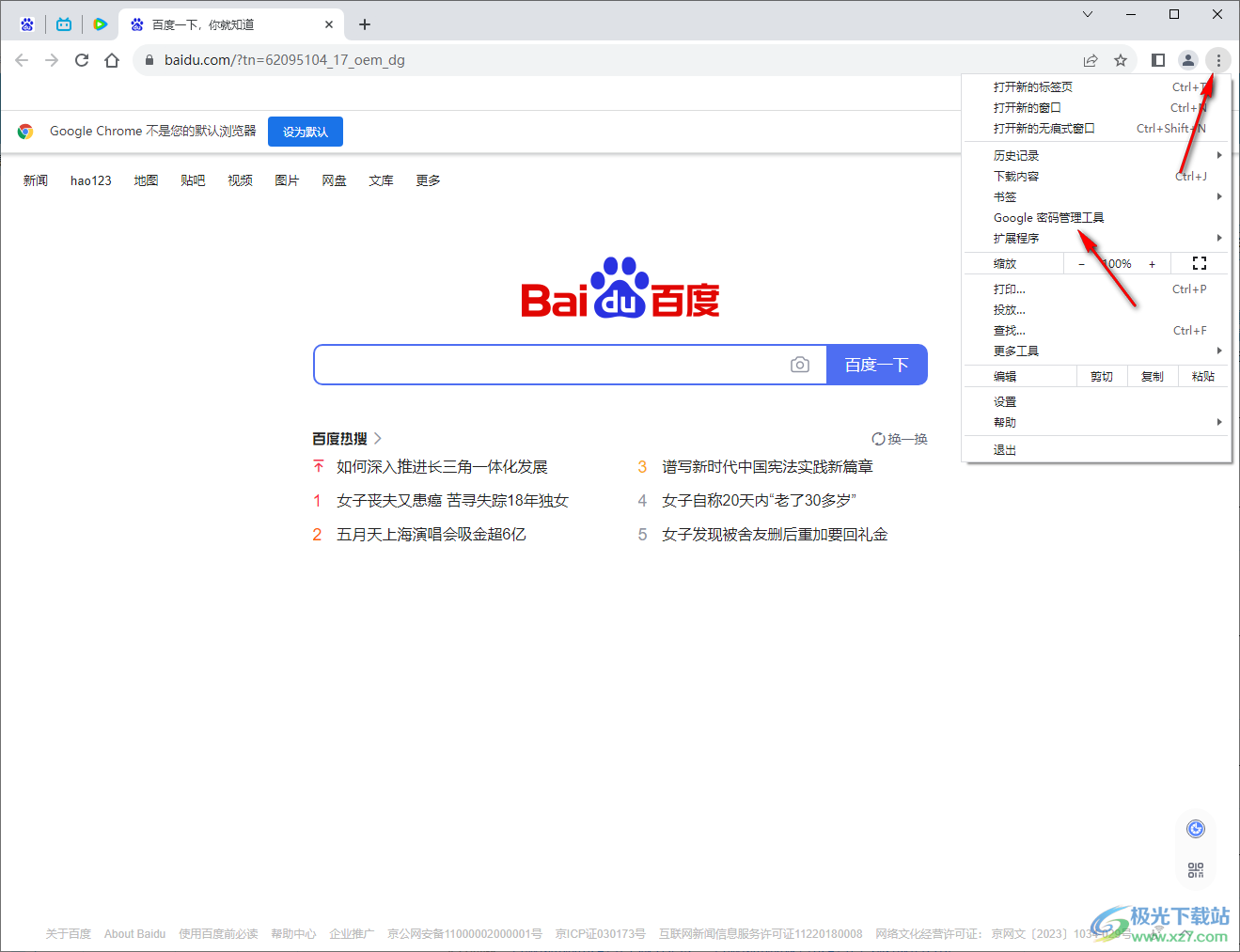Open the 地图 link

point(146,180)
